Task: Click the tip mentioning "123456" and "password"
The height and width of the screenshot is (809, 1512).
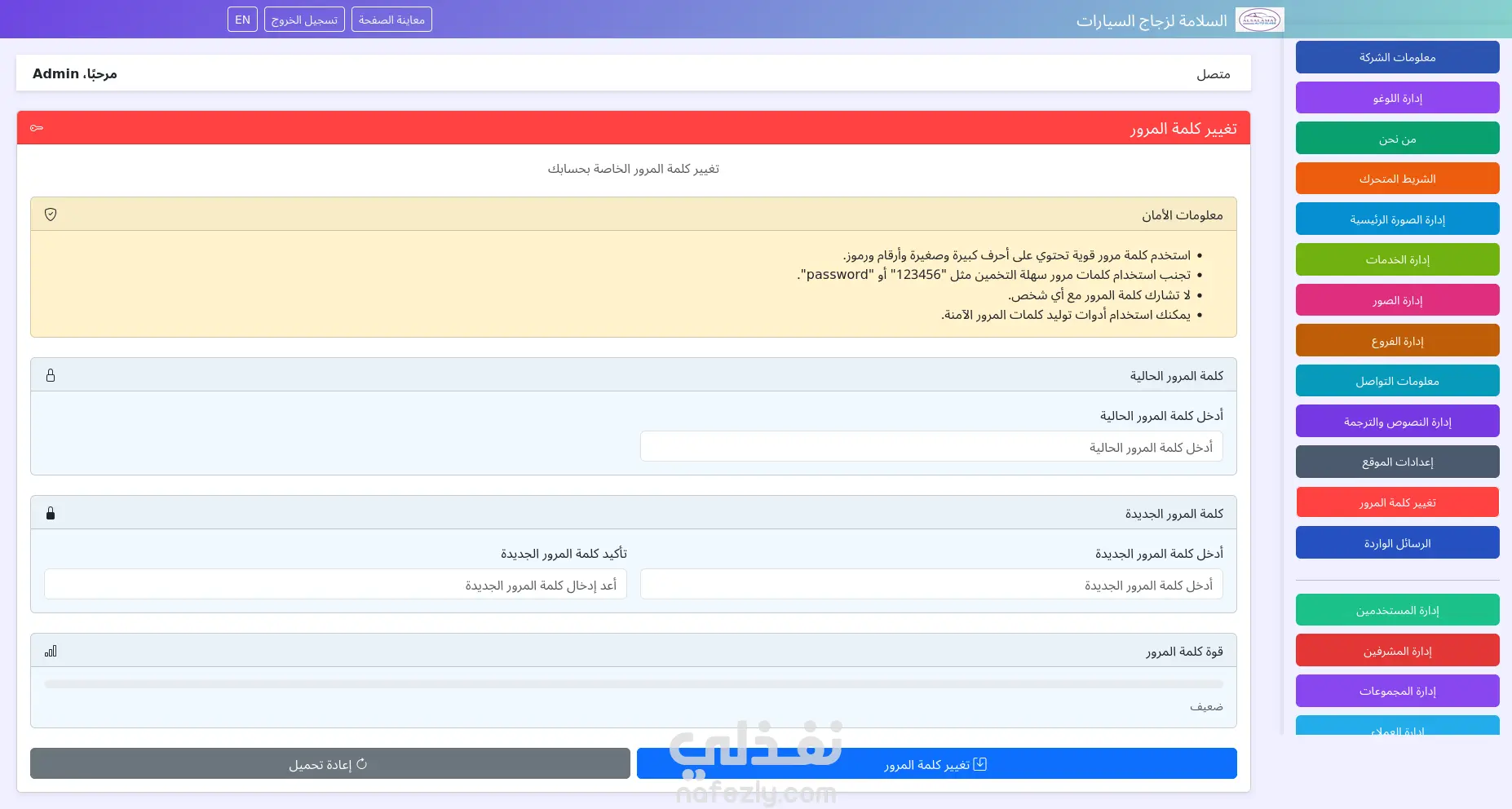Action: [993, 275]
